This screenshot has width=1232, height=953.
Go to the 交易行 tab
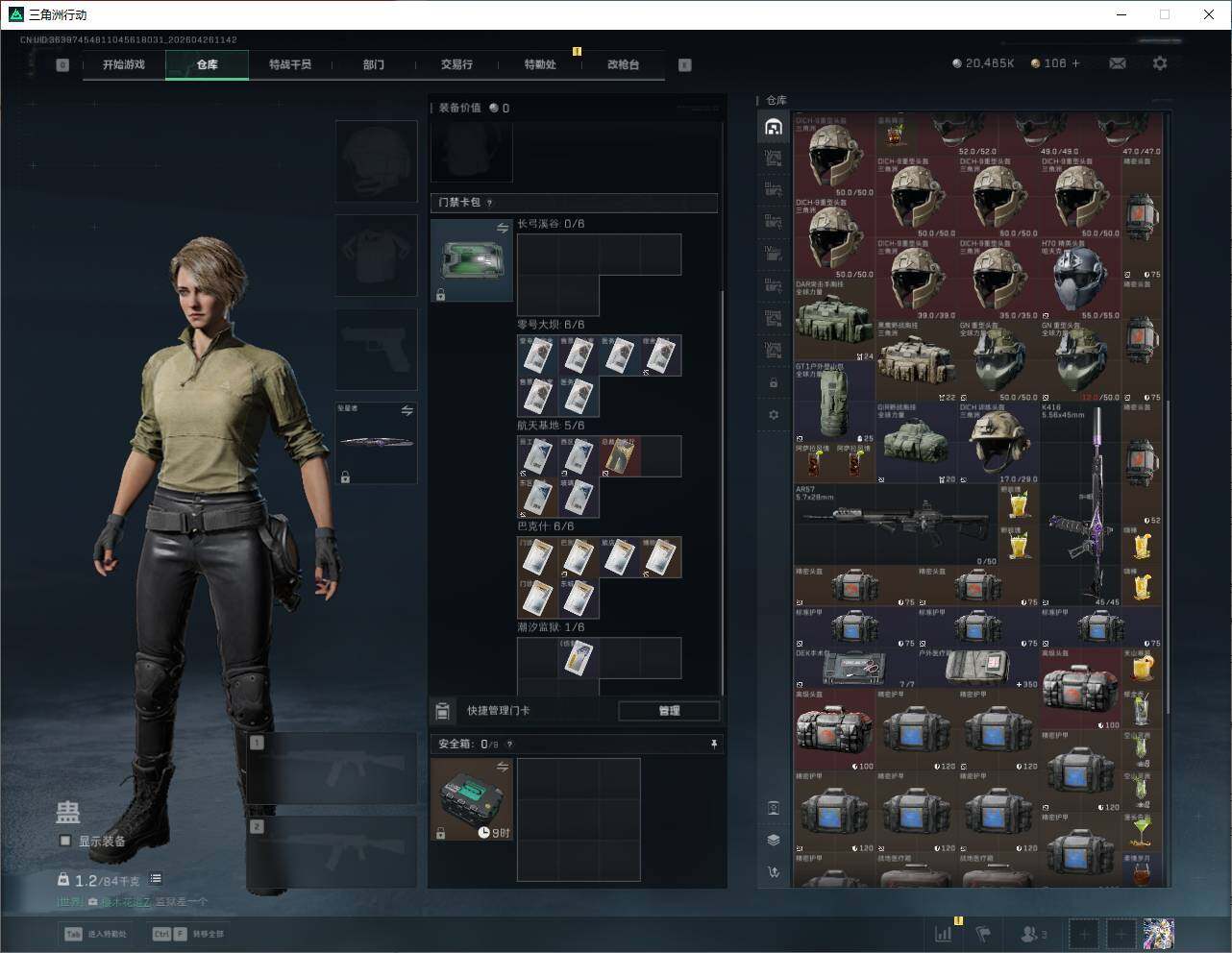[x=456, y=64]
